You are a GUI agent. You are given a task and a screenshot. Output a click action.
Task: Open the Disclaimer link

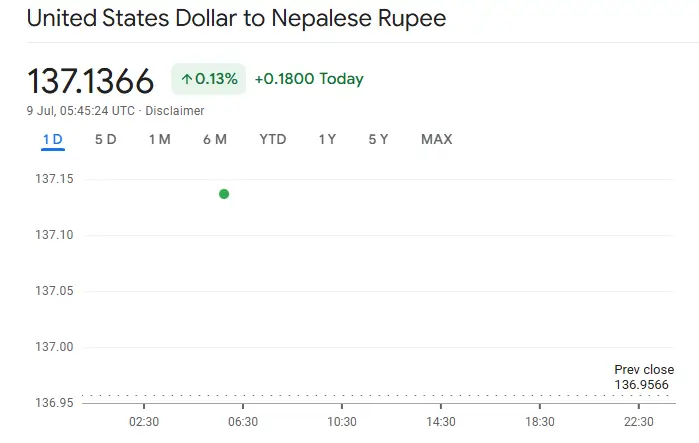tap(175, 111)
